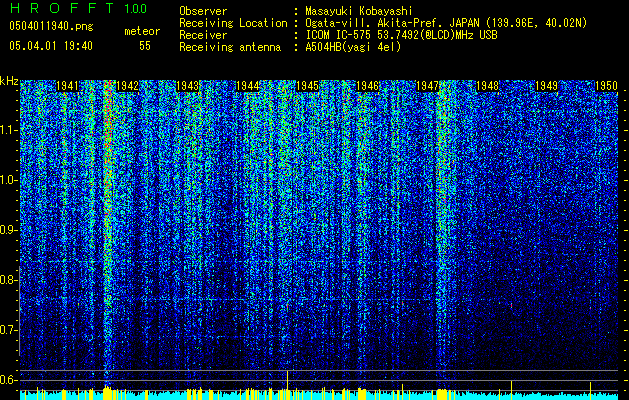Click the 1.0.0 version number

pos(136,8)
